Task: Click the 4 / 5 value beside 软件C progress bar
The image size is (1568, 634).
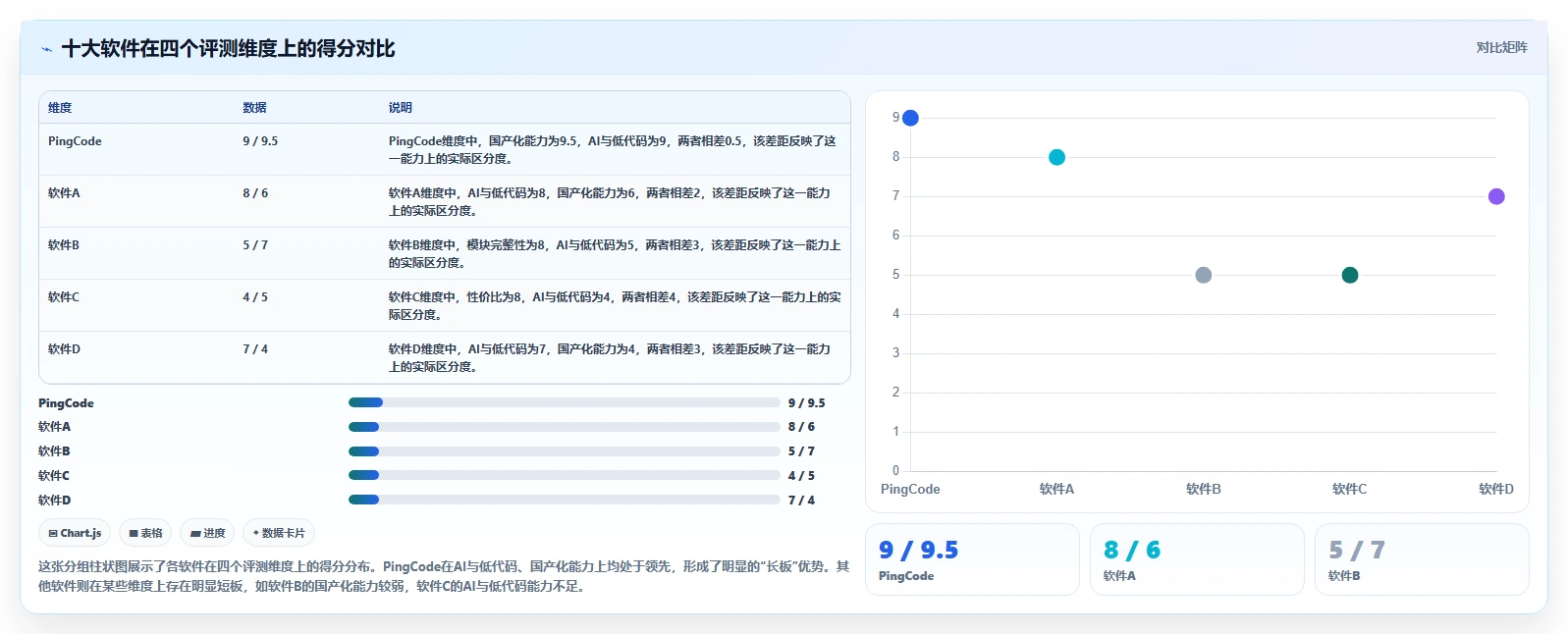Action: [801, 476]
